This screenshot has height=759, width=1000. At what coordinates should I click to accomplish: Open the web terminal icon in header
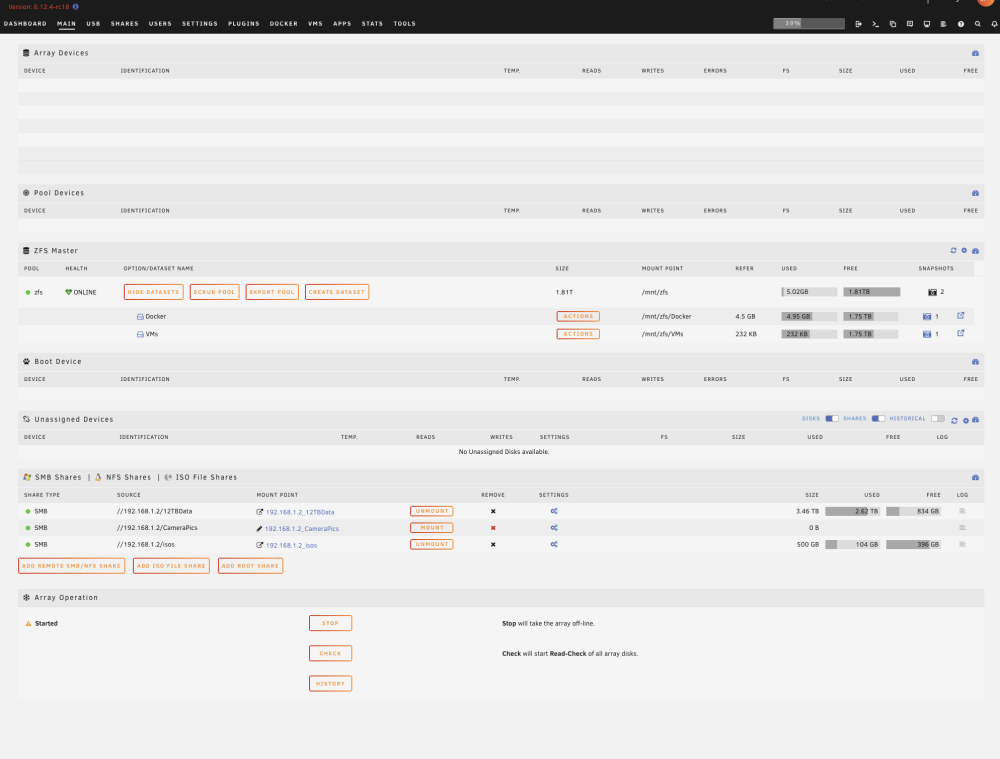876,24
